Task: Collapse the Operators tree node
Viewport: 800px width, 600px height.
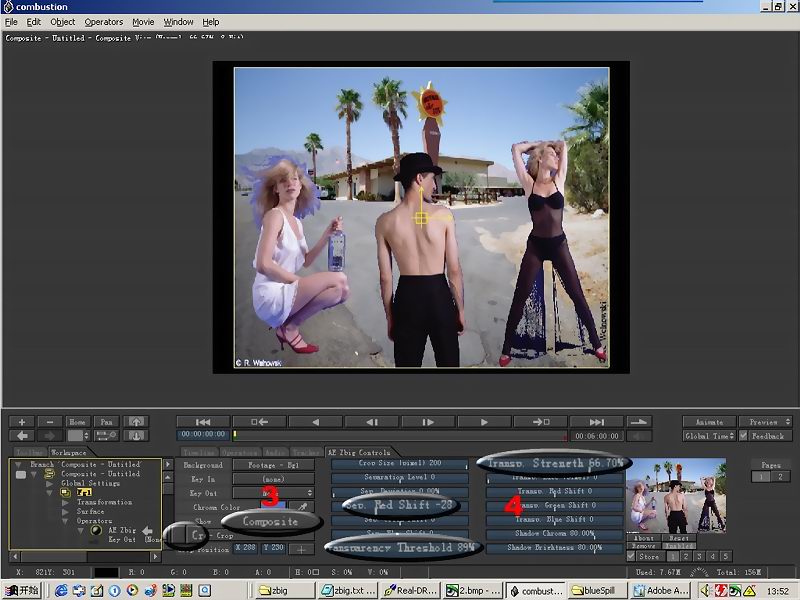Action: (x=65, y=521)
